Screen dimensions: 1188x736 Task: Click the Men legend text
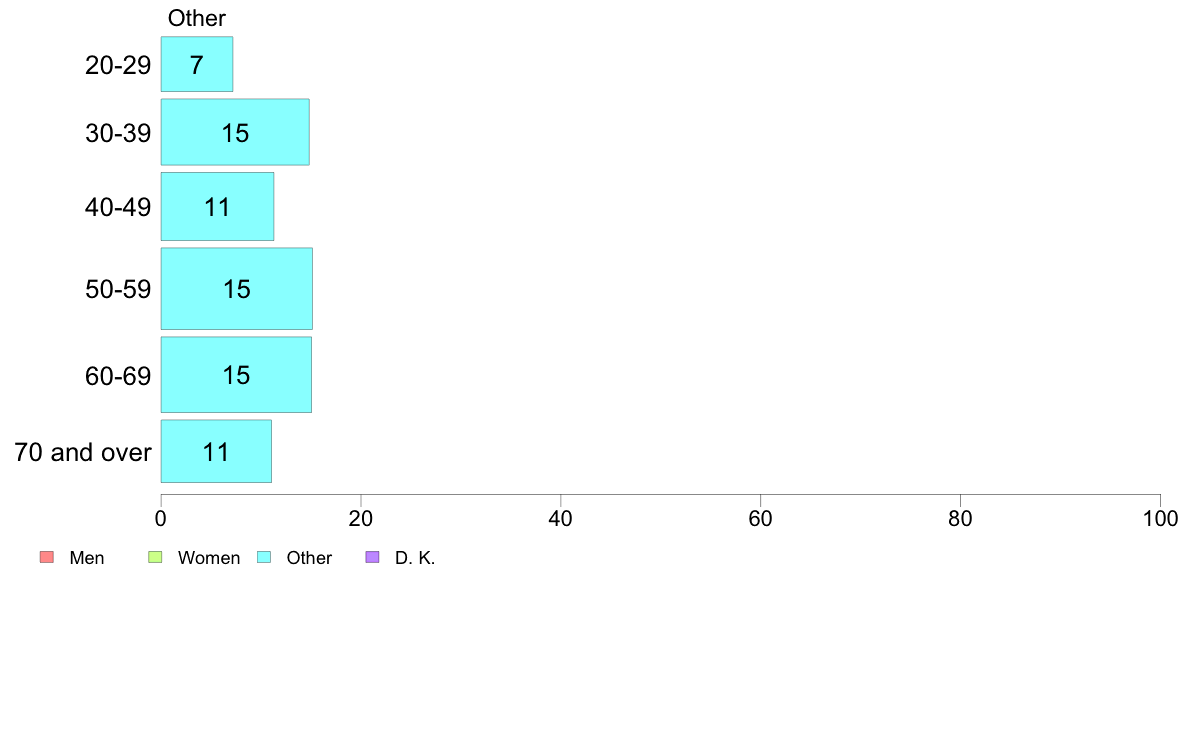tap(86, 558)
